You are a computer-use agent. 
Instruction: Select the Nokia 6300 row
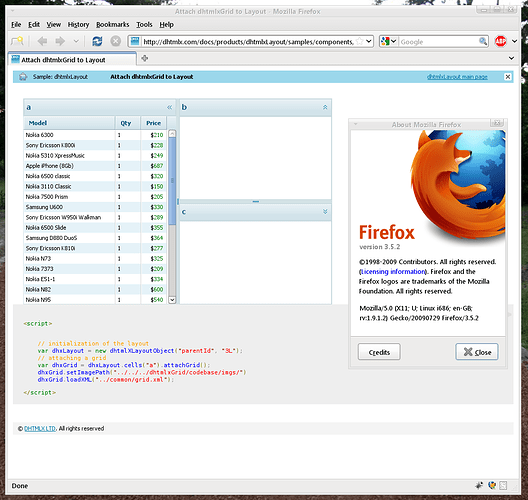(x=95, y=135)
